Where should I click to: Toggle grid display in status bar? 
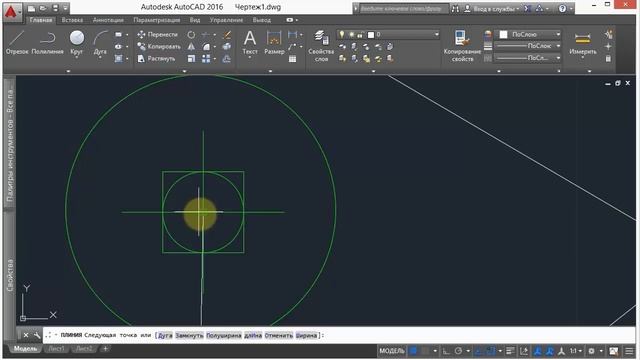point(413,351)
